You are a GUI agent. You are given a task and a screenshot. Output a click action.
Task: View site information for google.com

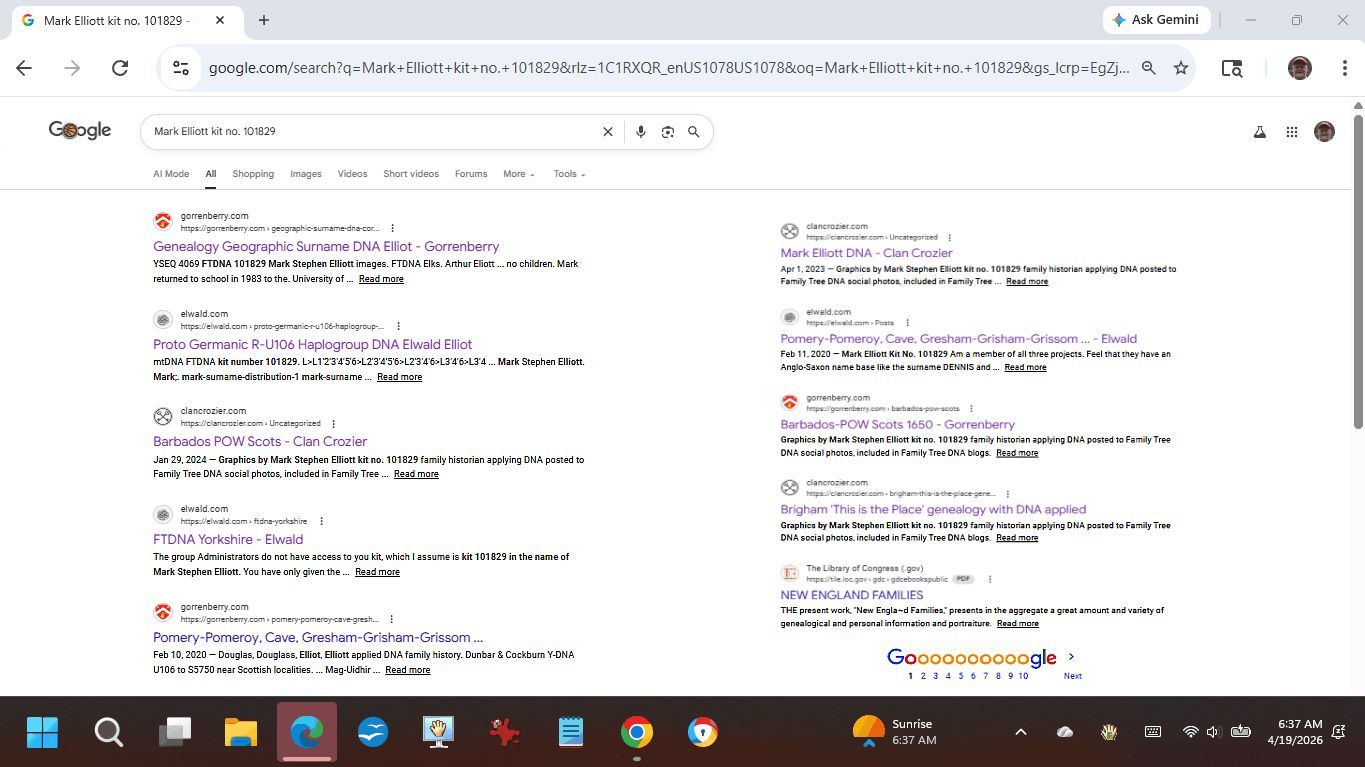click(181, 68)
